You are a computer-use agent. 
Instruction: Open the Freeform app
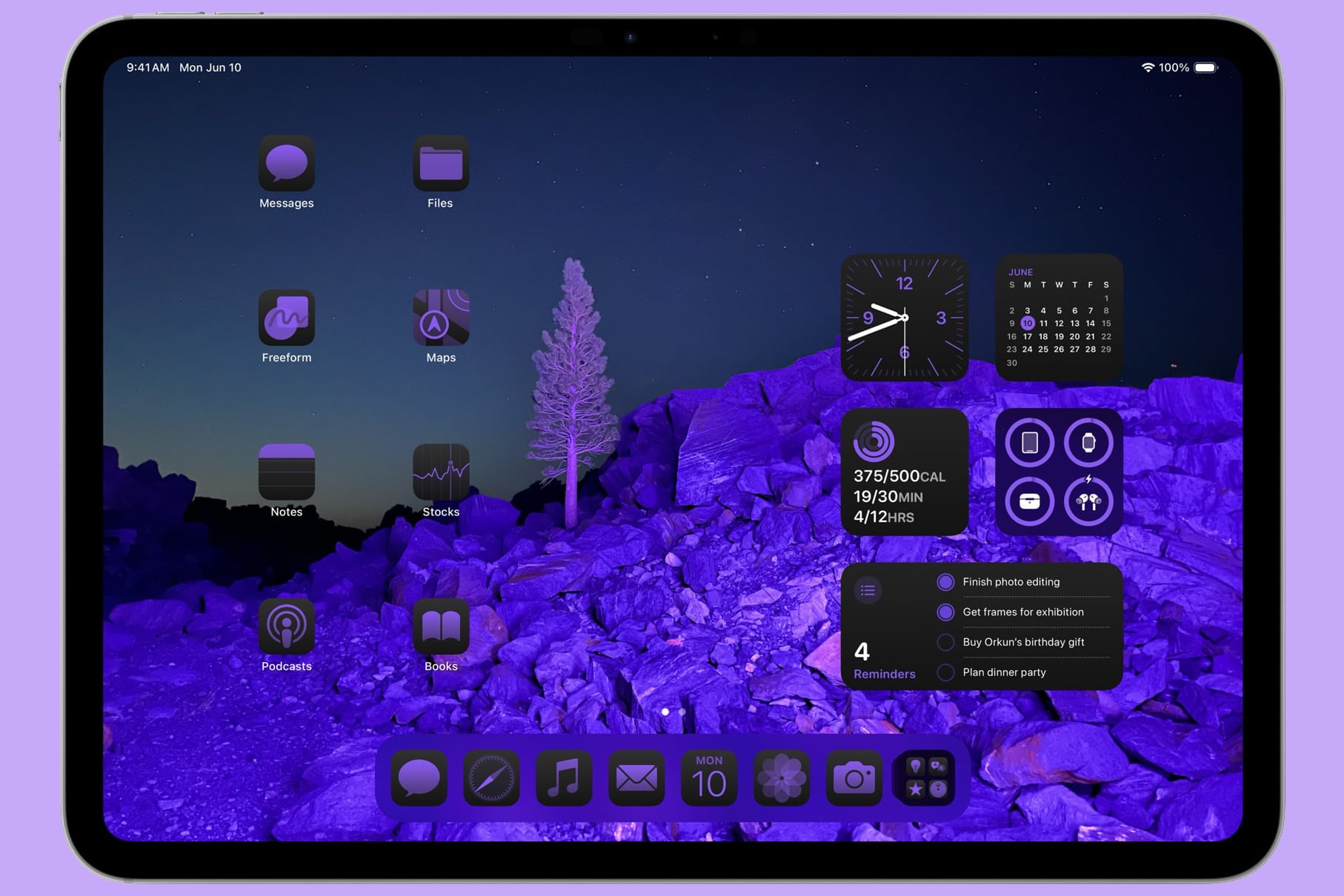click(x=286, y=318)
